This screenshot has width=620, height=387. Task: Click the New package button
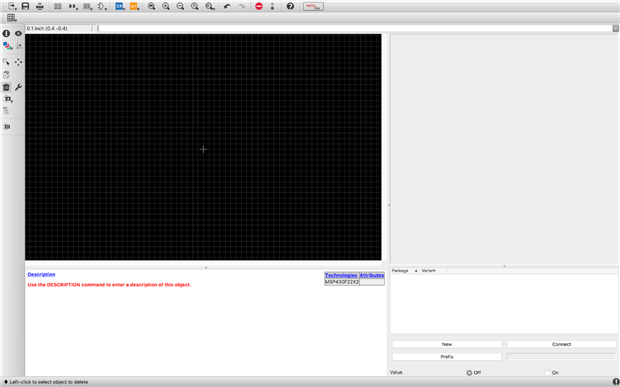(x=447, y=344)
